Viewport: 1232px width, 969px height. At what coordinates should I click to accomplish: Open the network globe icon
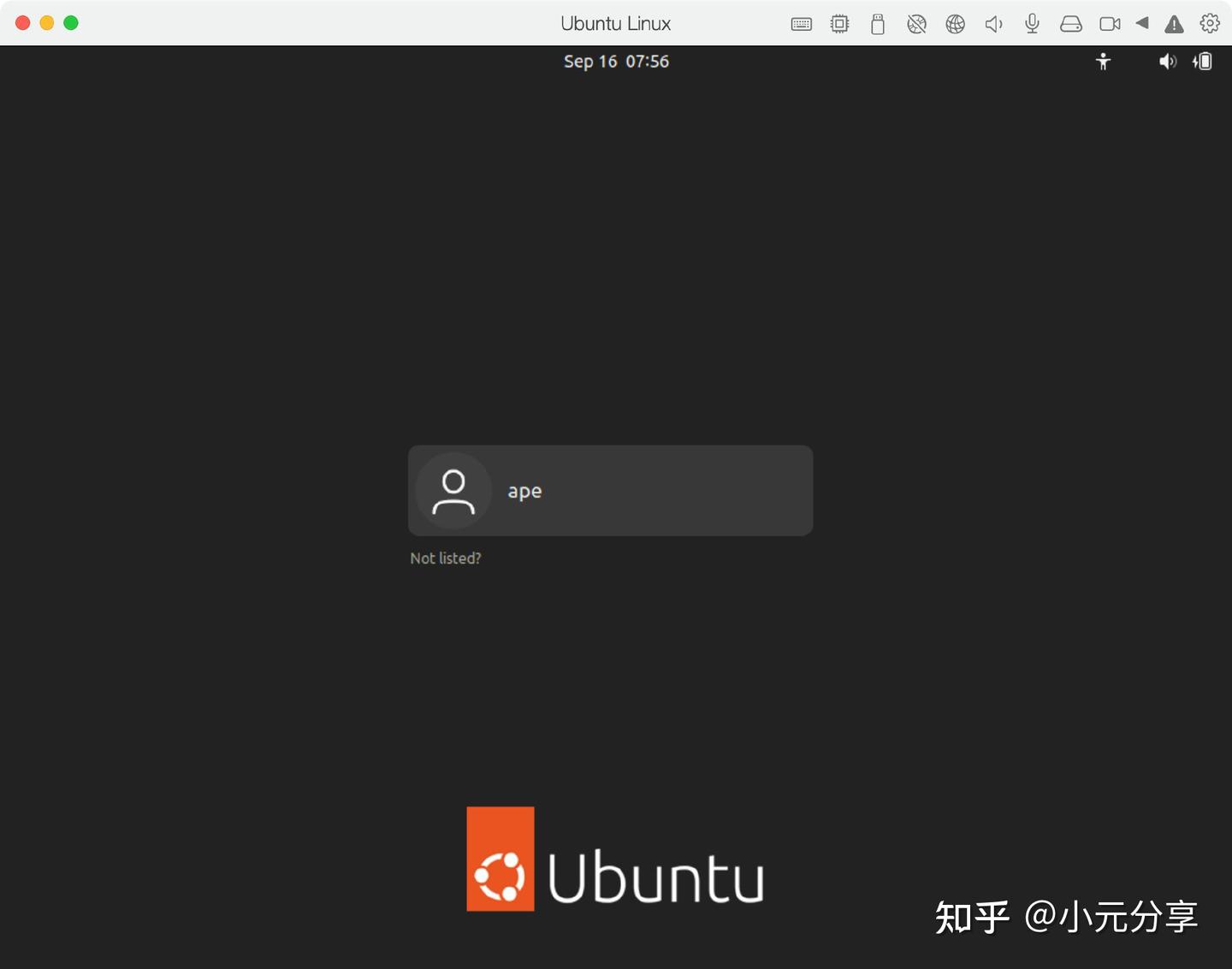(955, 23)
